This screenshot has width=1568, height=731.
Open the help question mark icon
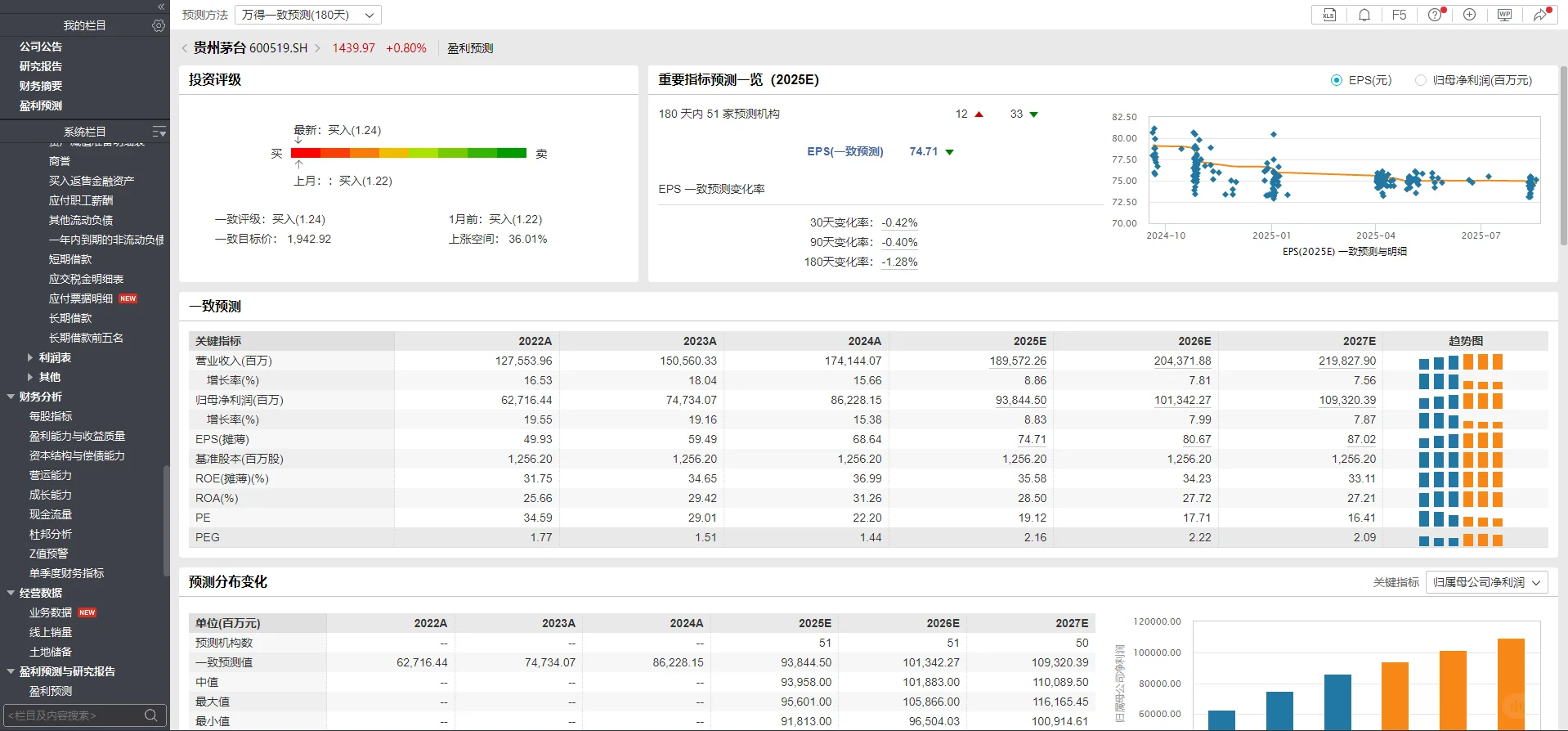(x=1436, y=15)
